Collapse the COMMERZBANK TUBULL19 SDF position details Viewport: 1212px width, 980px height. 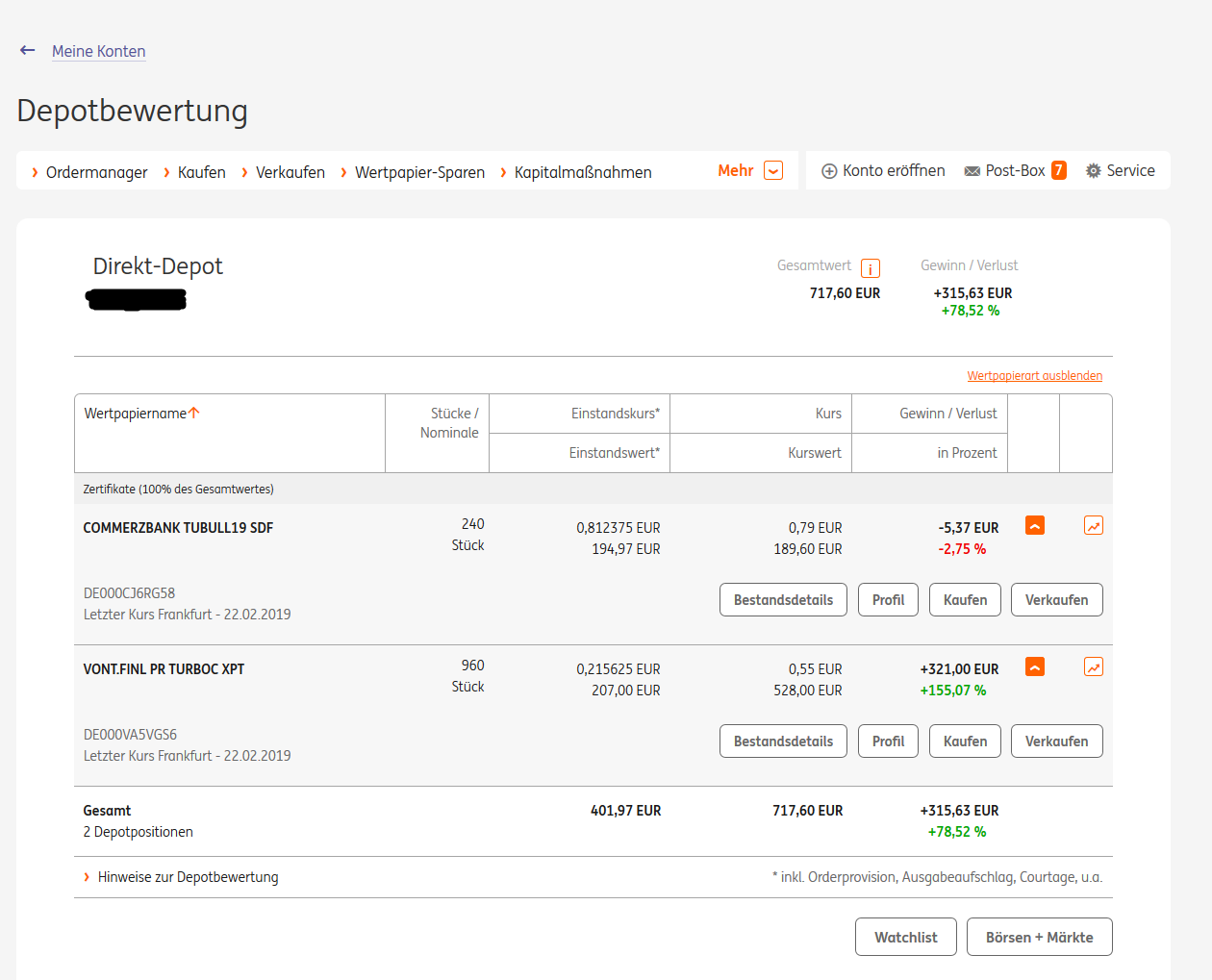[1035, 525]
